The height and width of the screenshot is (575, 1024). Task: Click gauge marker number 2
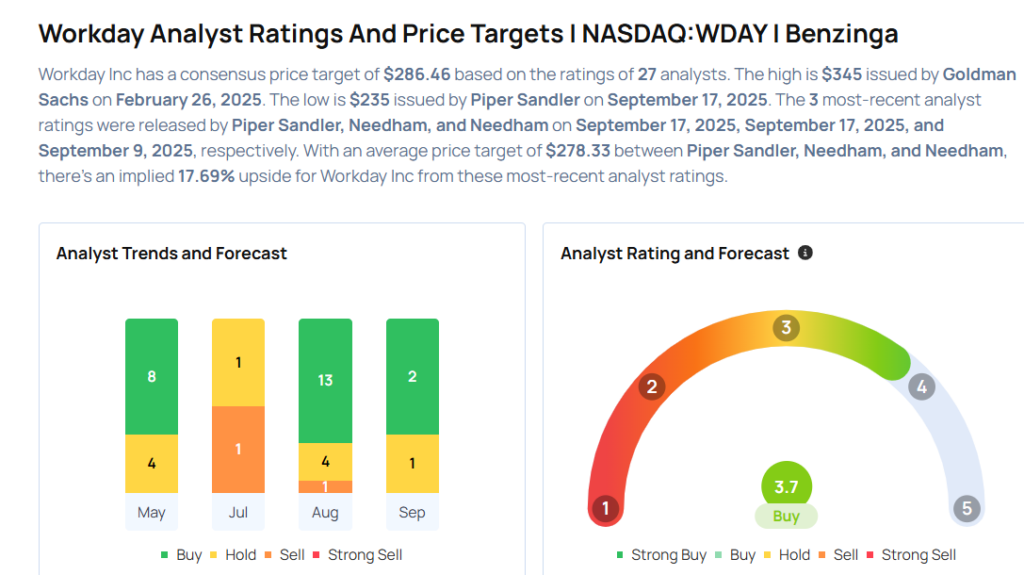(652, 386)
